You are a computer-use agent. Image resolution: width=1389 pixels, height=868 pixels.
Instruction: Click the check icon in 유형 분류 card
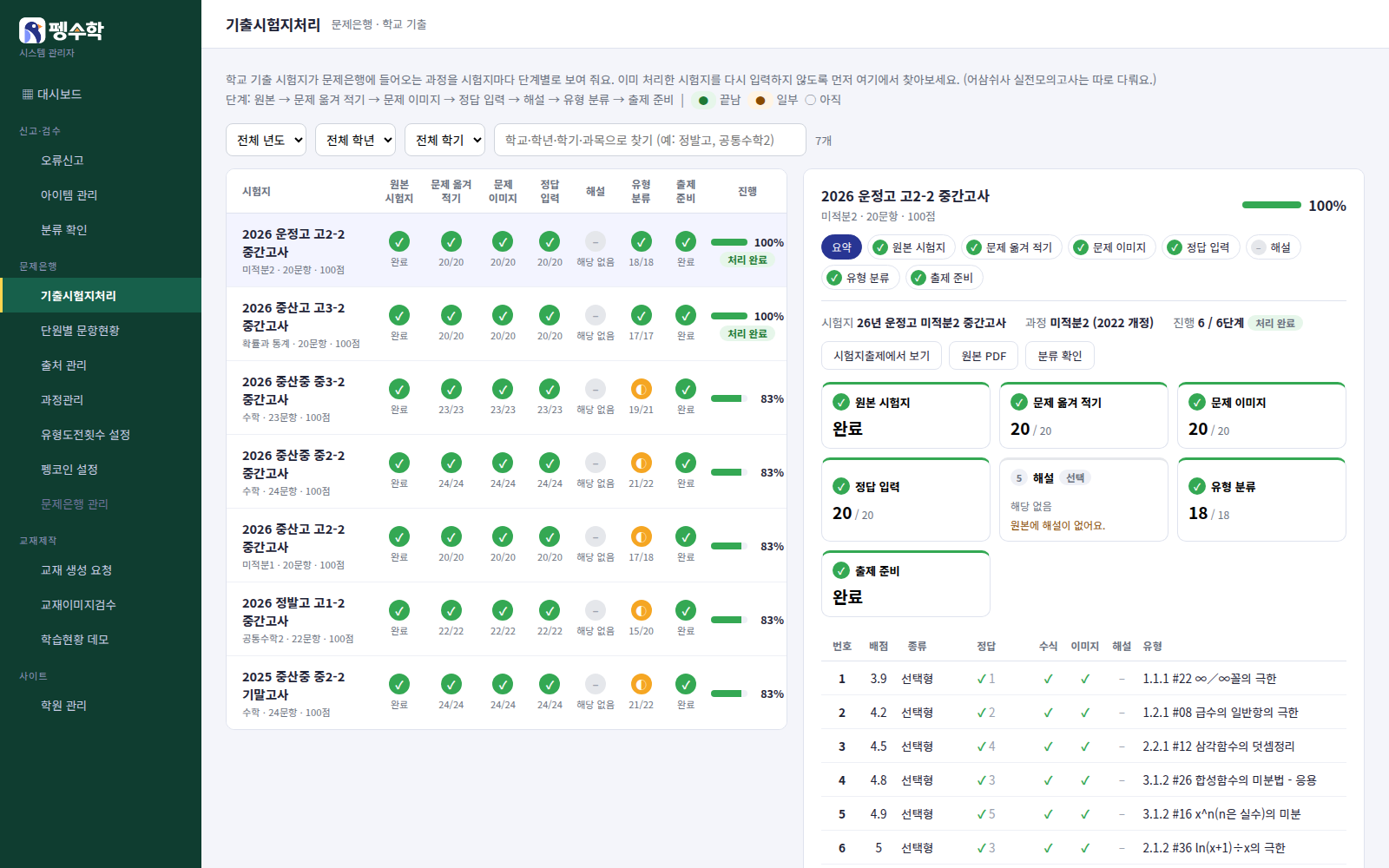[x=1197, y=486]
